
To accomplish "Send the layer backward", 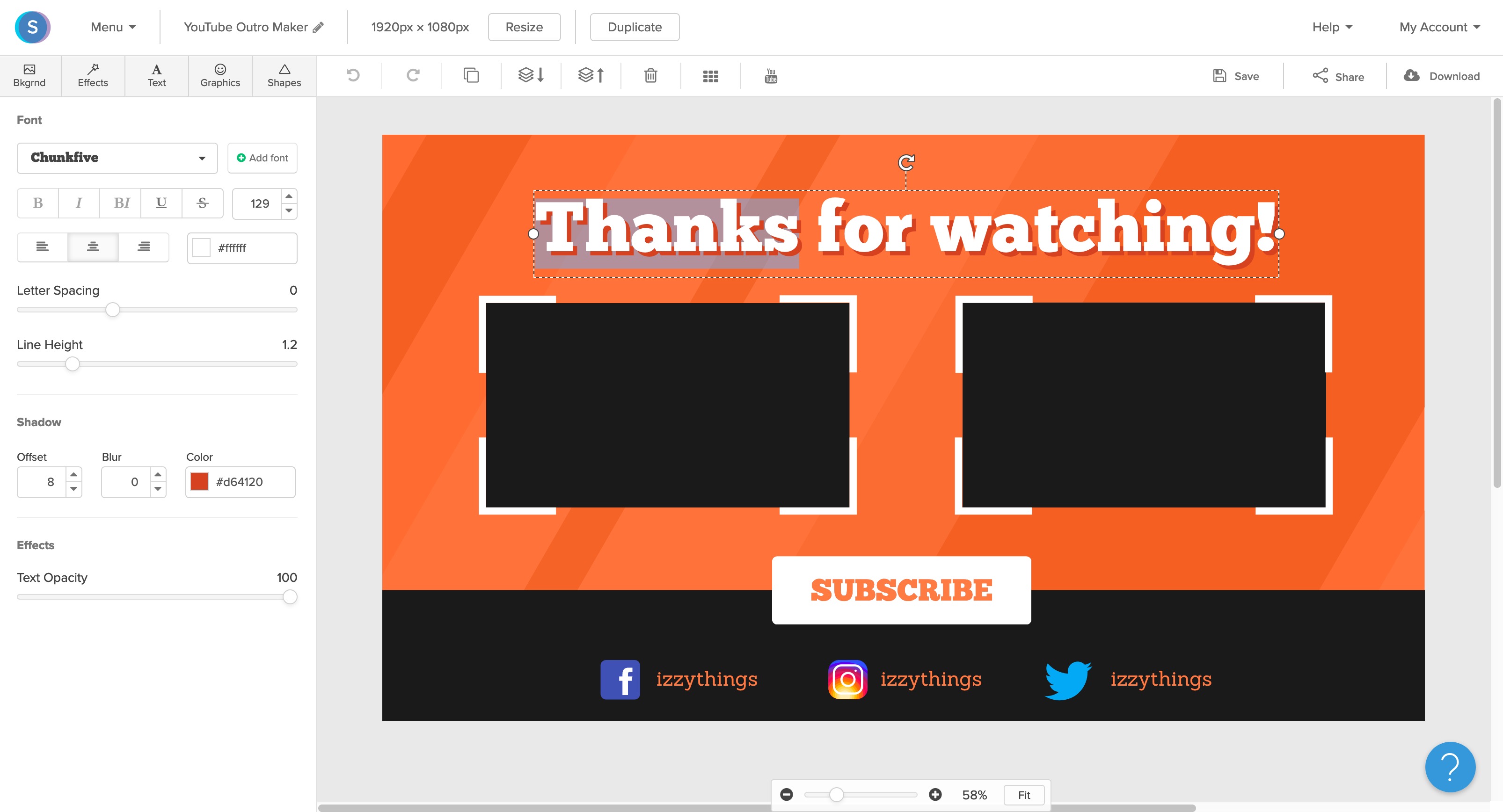I will click(x=531, y=75).
